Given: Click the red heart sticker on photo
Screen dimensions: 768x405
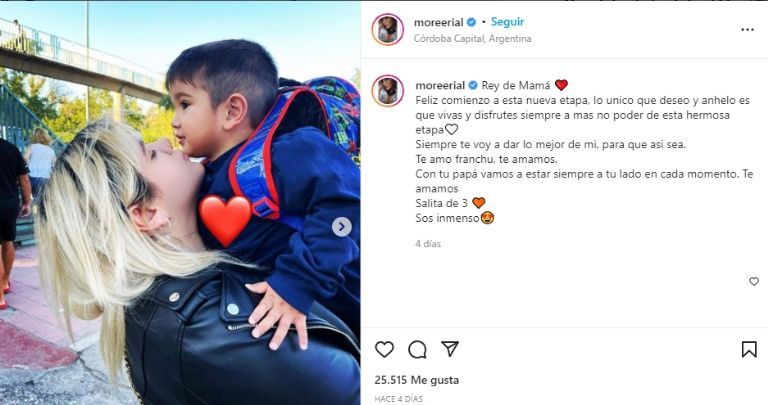Looking at the screenshot, I should point(225,220).
